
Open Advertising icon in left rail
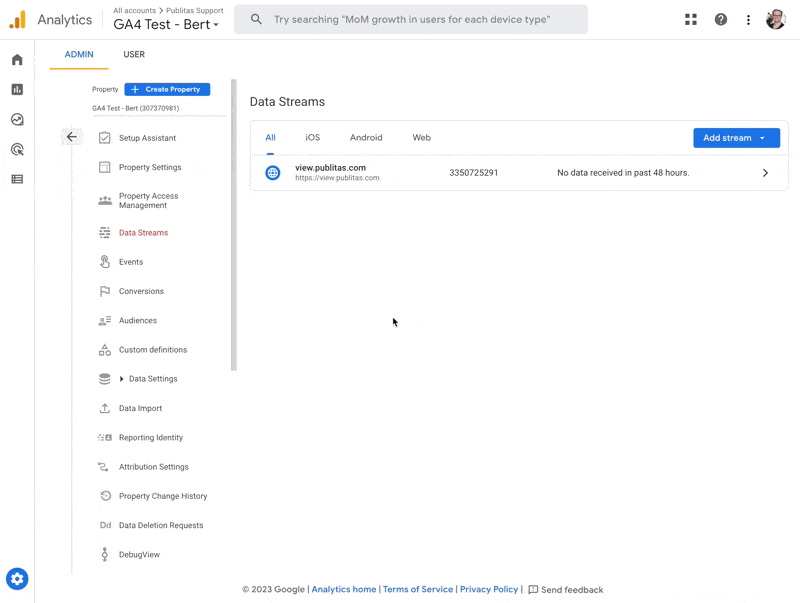(x=17, y=149)
